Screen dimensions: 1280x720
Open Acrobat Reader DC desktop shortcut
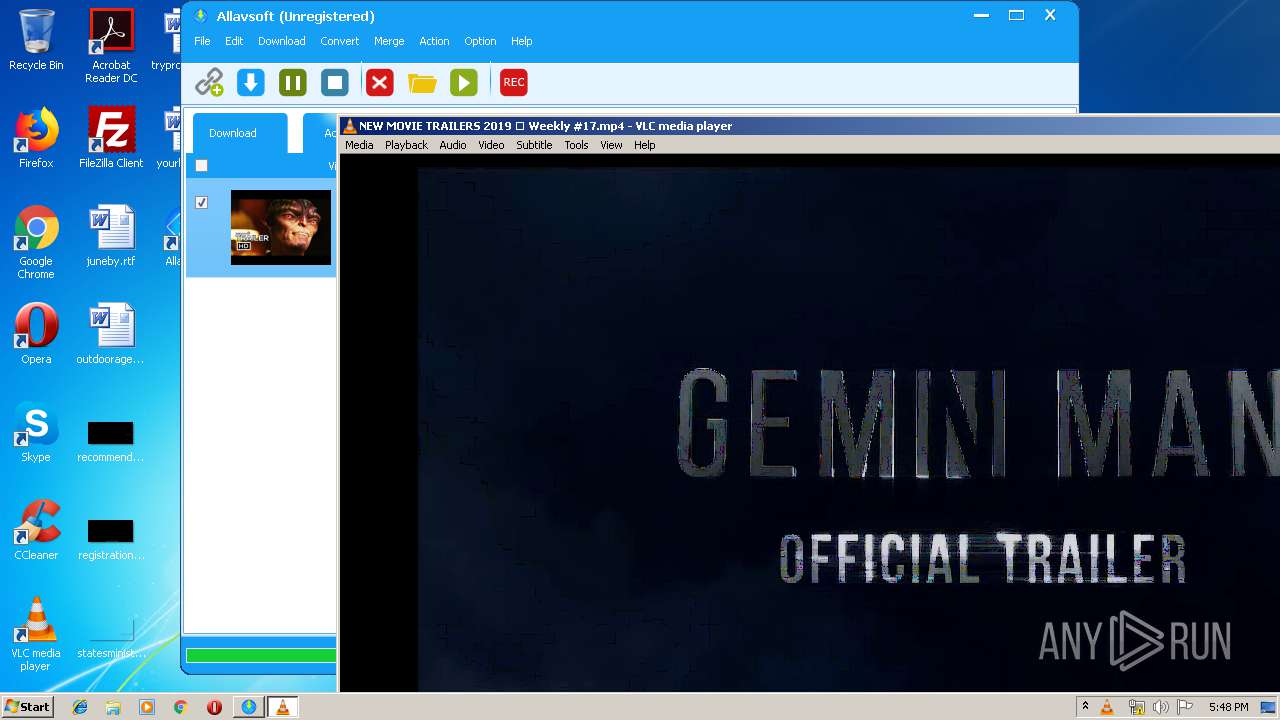tap(111, 46)
